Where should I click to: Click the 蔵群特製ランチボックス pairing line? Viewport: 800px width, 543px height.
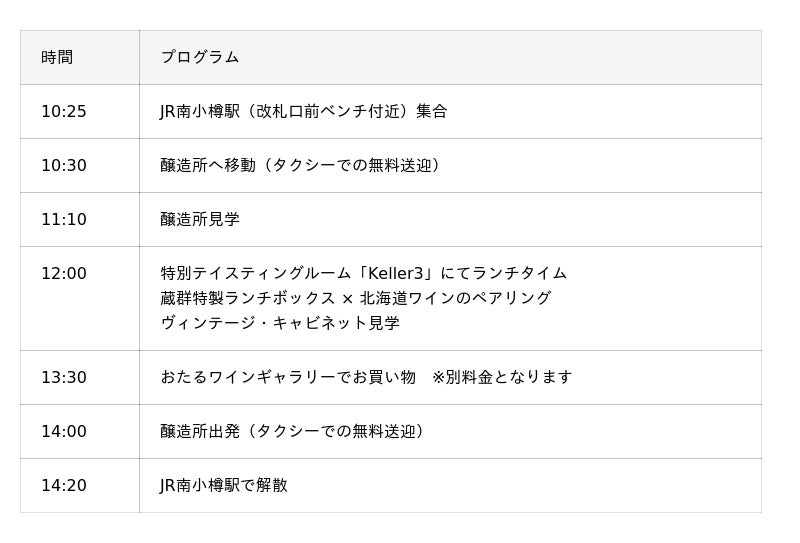pyautogui.click(x=355, y=298)
